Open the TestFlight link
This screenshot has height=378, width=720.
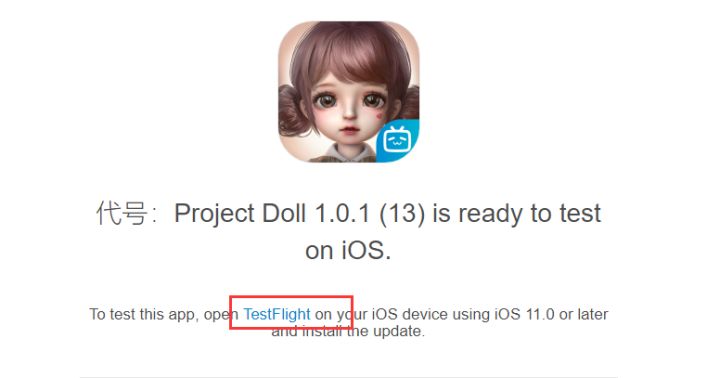coord(277,314)
